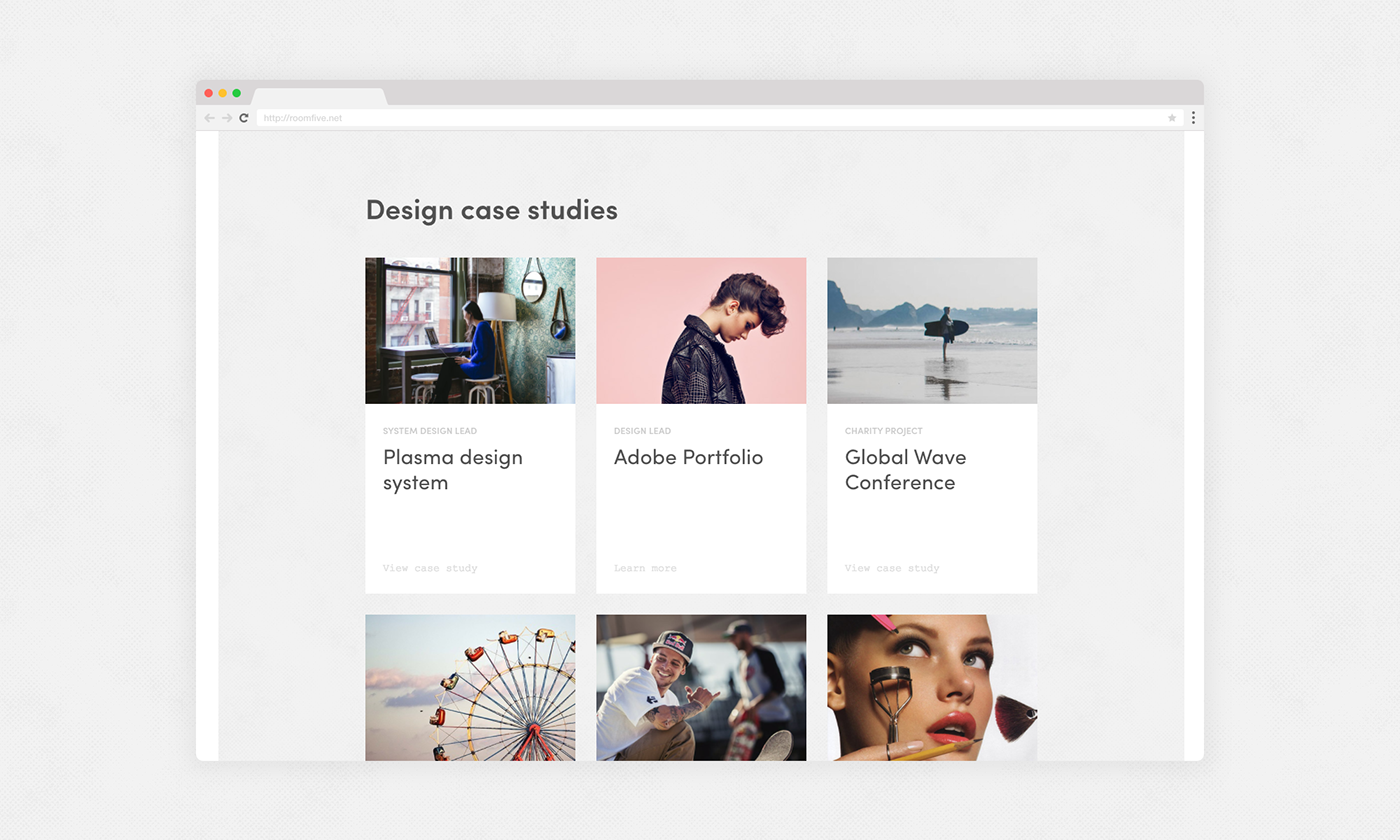
Task: Click the DESIGN LEAD label on Adobe card
Action: coord(642,431)
